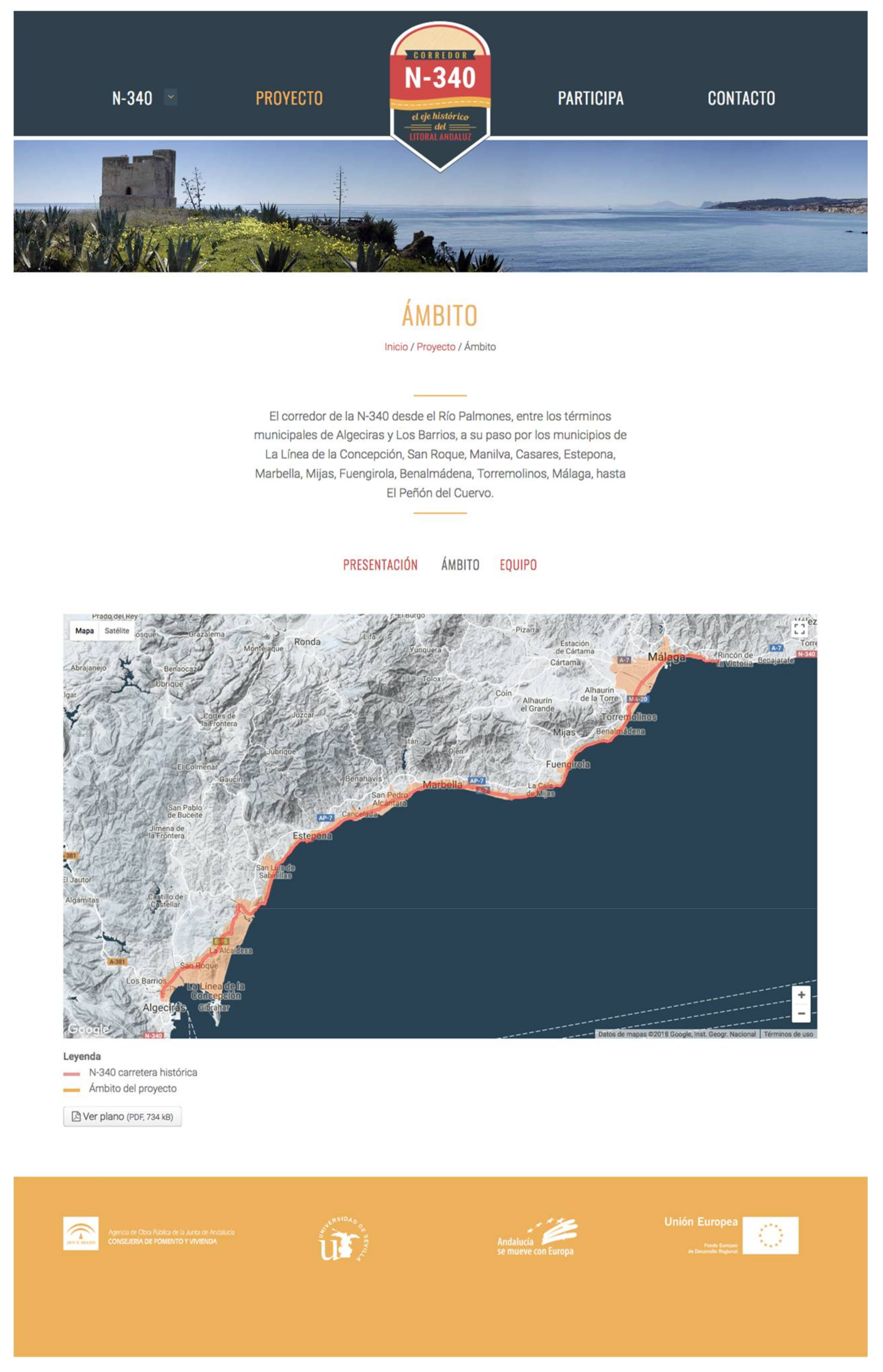
Task: Switch map view to Satélite
Action: [x=117, y=630]
